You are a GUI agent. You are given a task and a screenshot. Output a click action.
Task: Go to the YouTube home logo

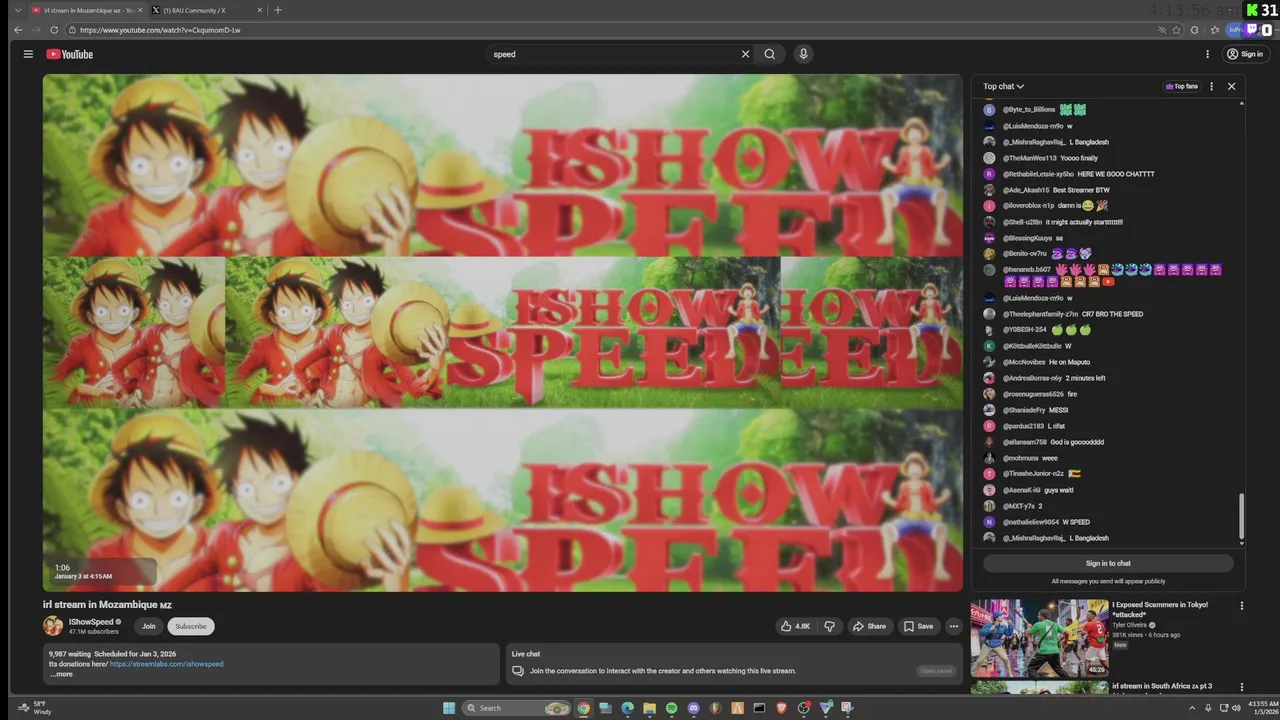click(69, 54)
